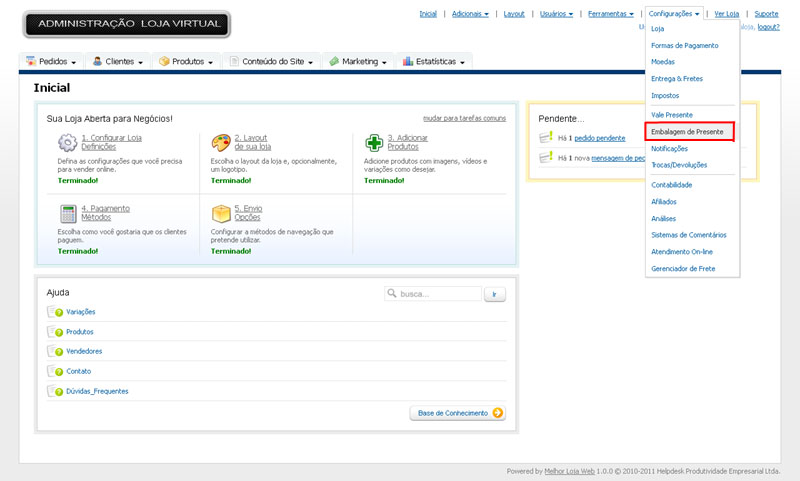Click the help icon next to Dúvidas_Frequentes

[55, 391]
